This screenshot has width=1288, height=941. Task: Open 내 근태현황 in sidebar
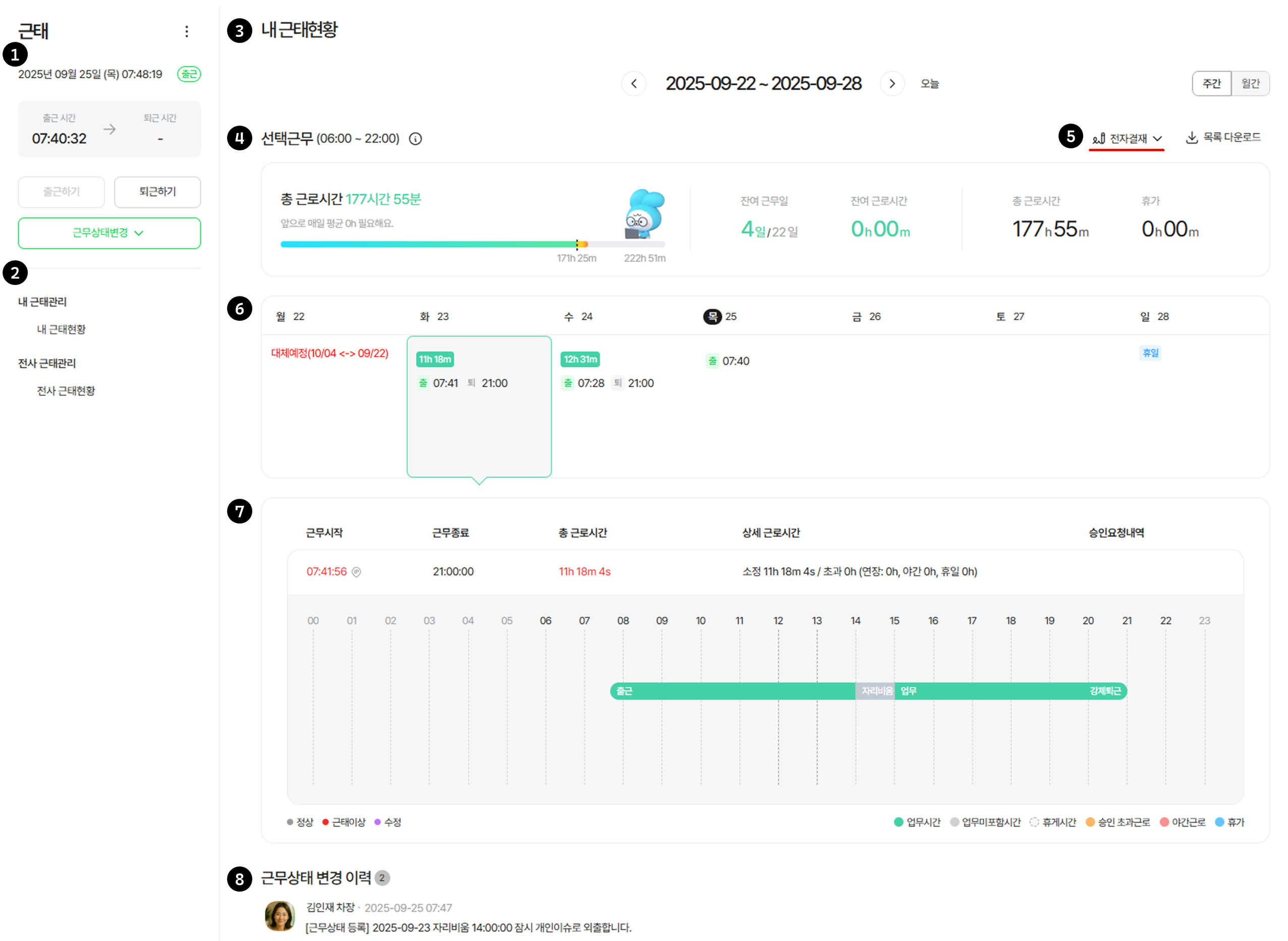[61, 329]
